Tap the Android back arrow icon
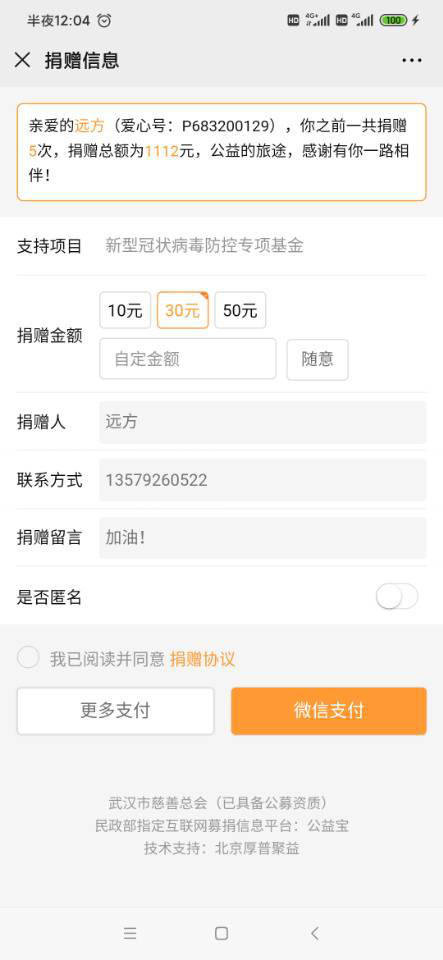 click(315, 933)
